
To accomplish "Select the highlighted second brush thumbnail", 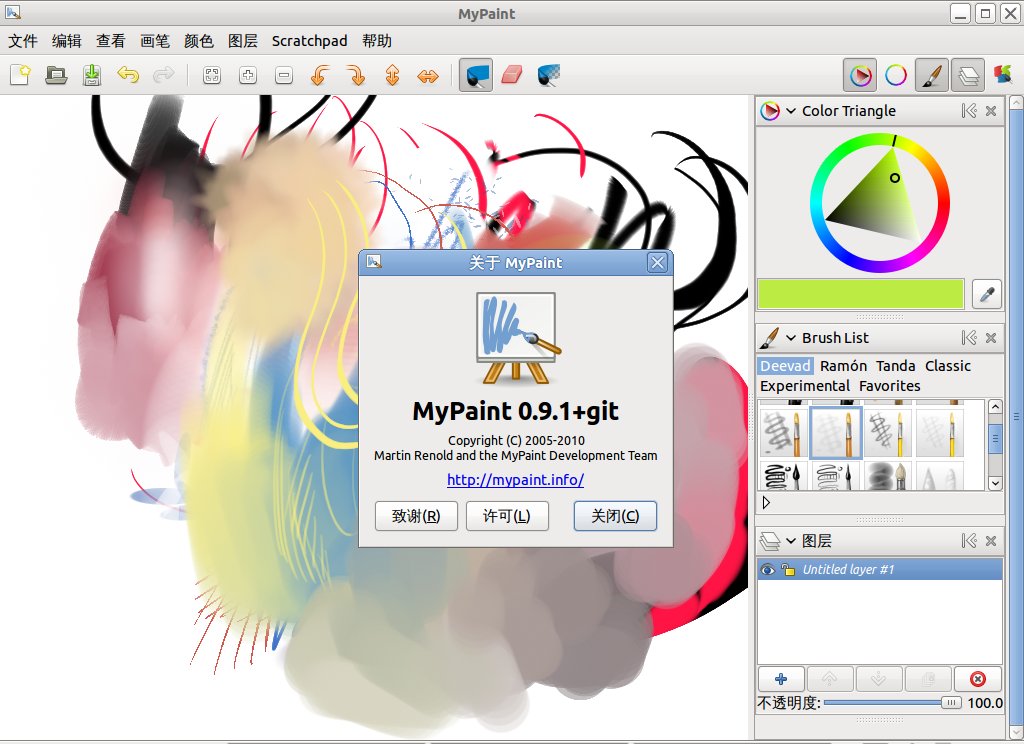I will [x=835, y=432].
